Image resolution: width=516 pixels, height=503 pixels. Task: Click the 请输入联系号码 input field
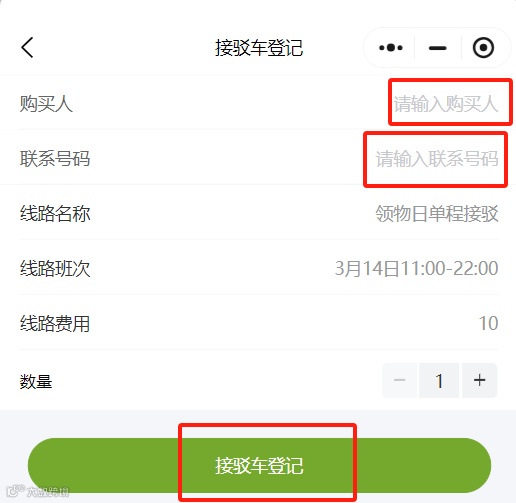(437, 159)
